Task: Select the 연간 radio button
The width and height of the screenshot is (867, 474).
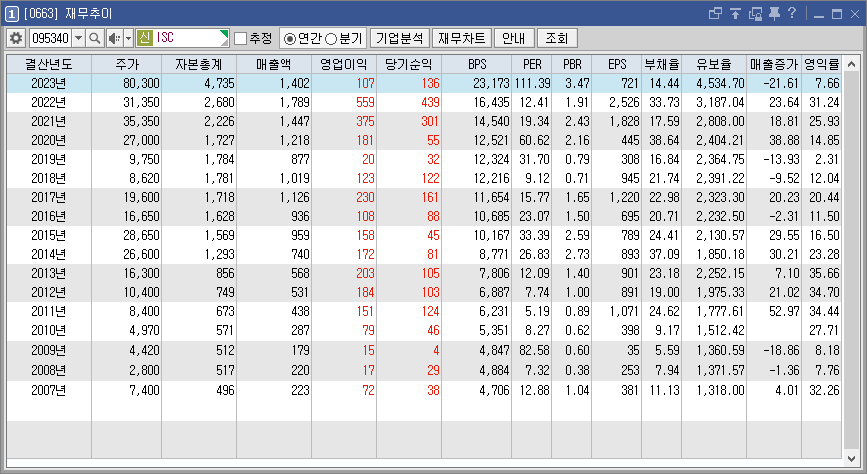Action: pyautogui.click(x=289, y=39)
